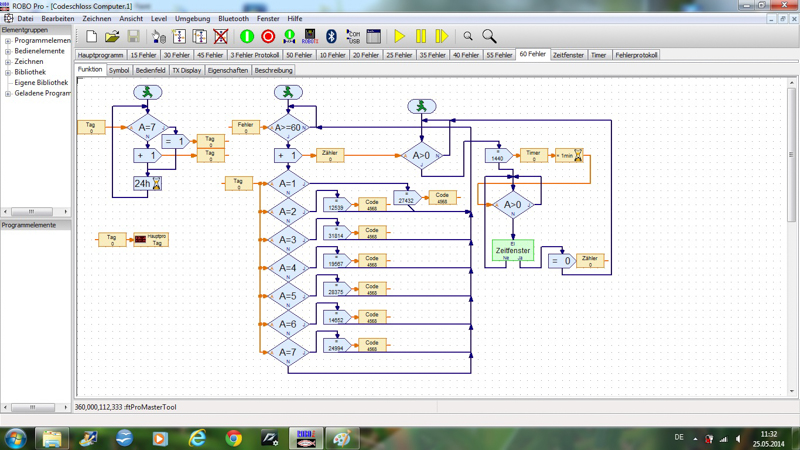The image size is (800, 450).
Task: Select the green Zeitfenster subprogram block
Action: (512, 249)
